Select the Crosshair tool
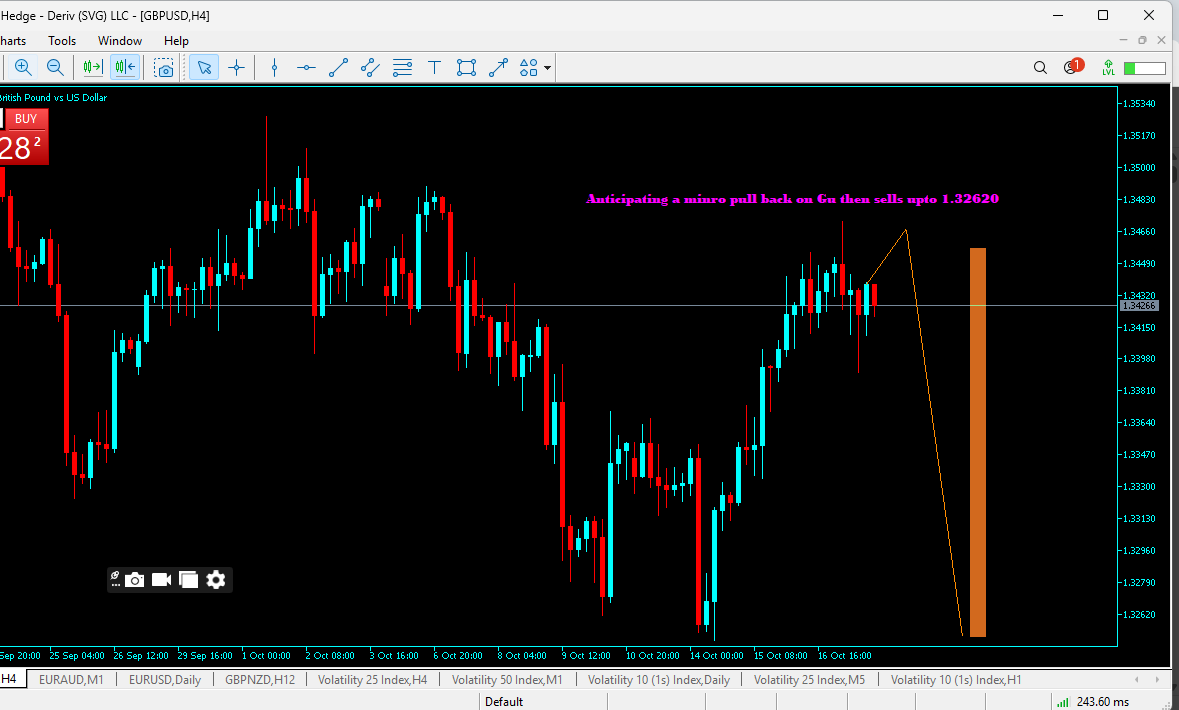Screen dimensions: 1179x710 click(237, 67)
